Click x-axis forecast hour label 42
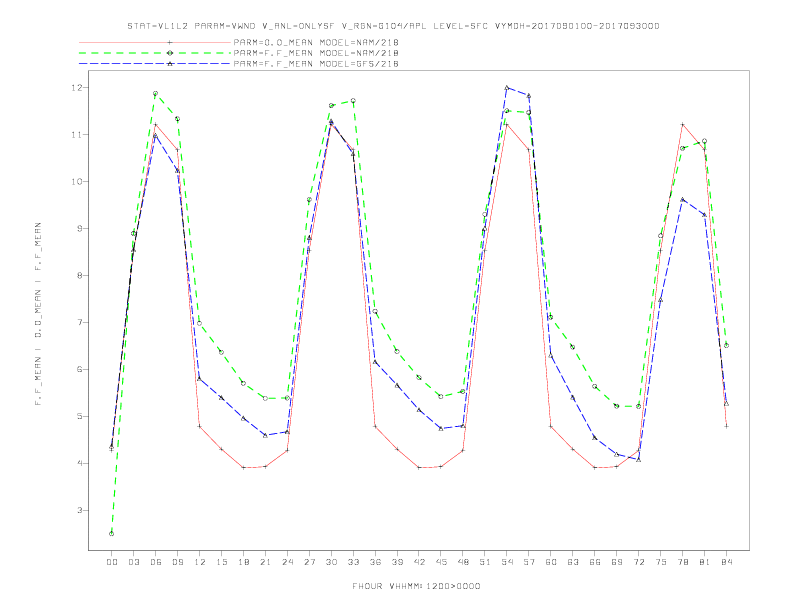 [x=419, y=562]
